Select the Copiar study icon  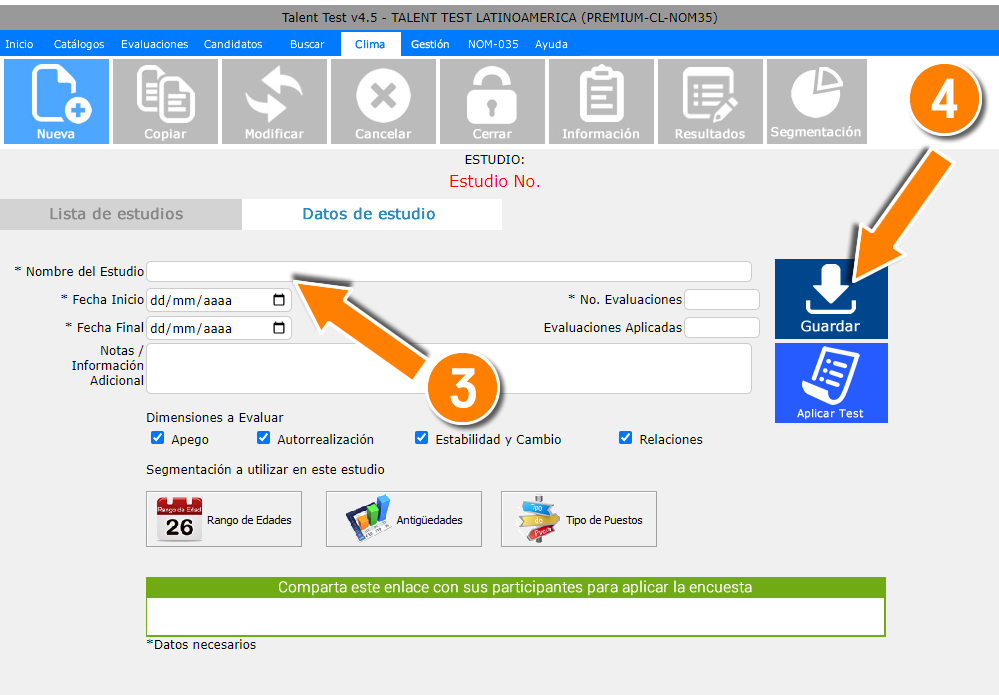[166, 101]
